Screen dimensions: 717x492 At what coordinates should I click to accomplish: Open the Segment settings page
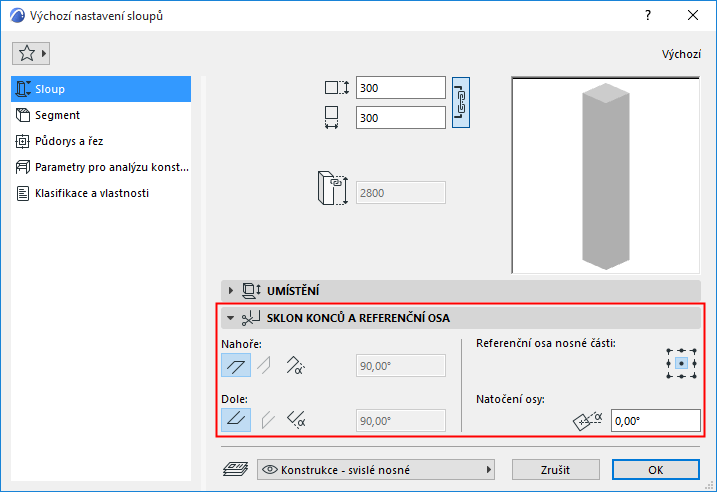click(x=101, y=115)
